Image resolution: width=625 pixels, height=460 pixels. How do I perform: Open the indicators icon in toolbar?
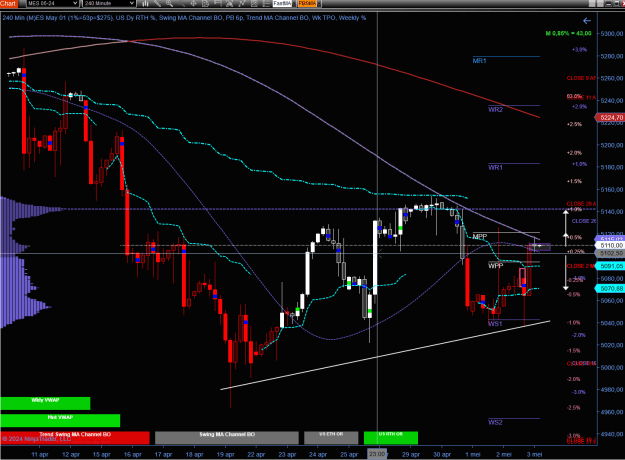click(242, 4)
